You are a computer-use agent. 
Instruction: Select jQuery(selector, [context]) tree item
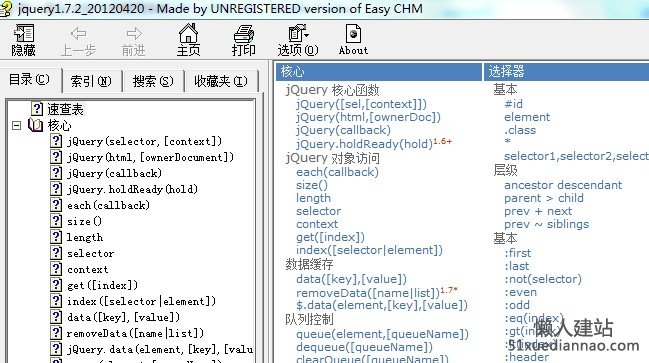pyautogui.click(x=144, y=141)
